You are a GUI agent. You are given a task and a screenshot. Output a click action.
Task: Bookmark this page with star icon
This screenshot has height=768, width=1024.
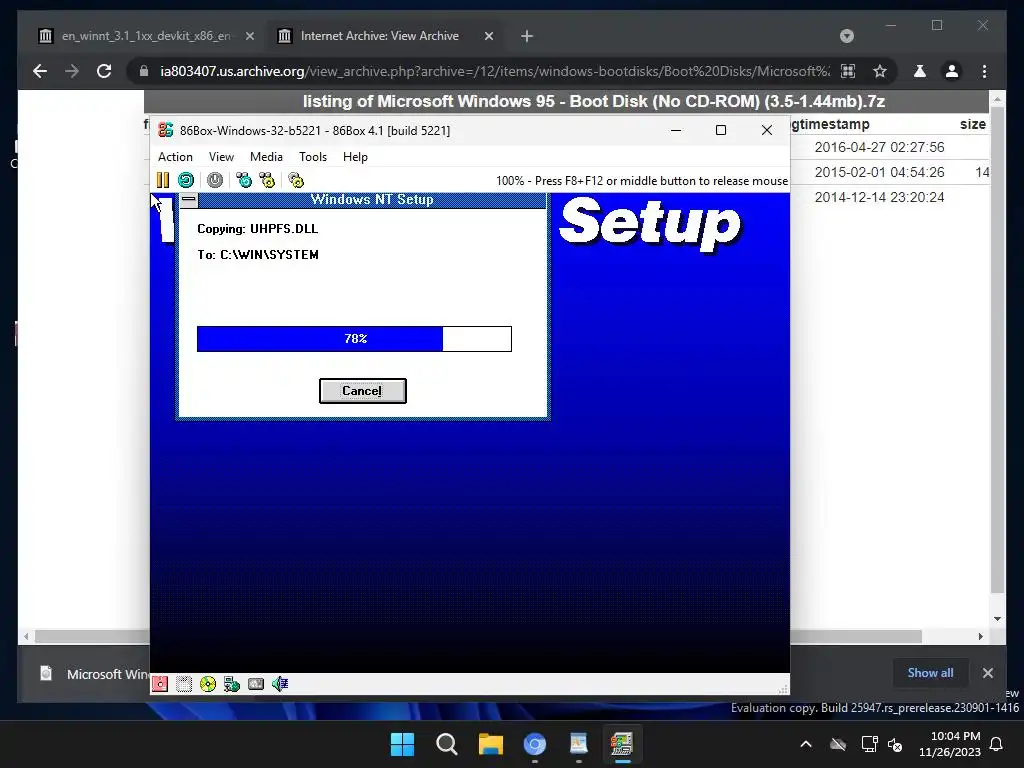coord(880,71)
